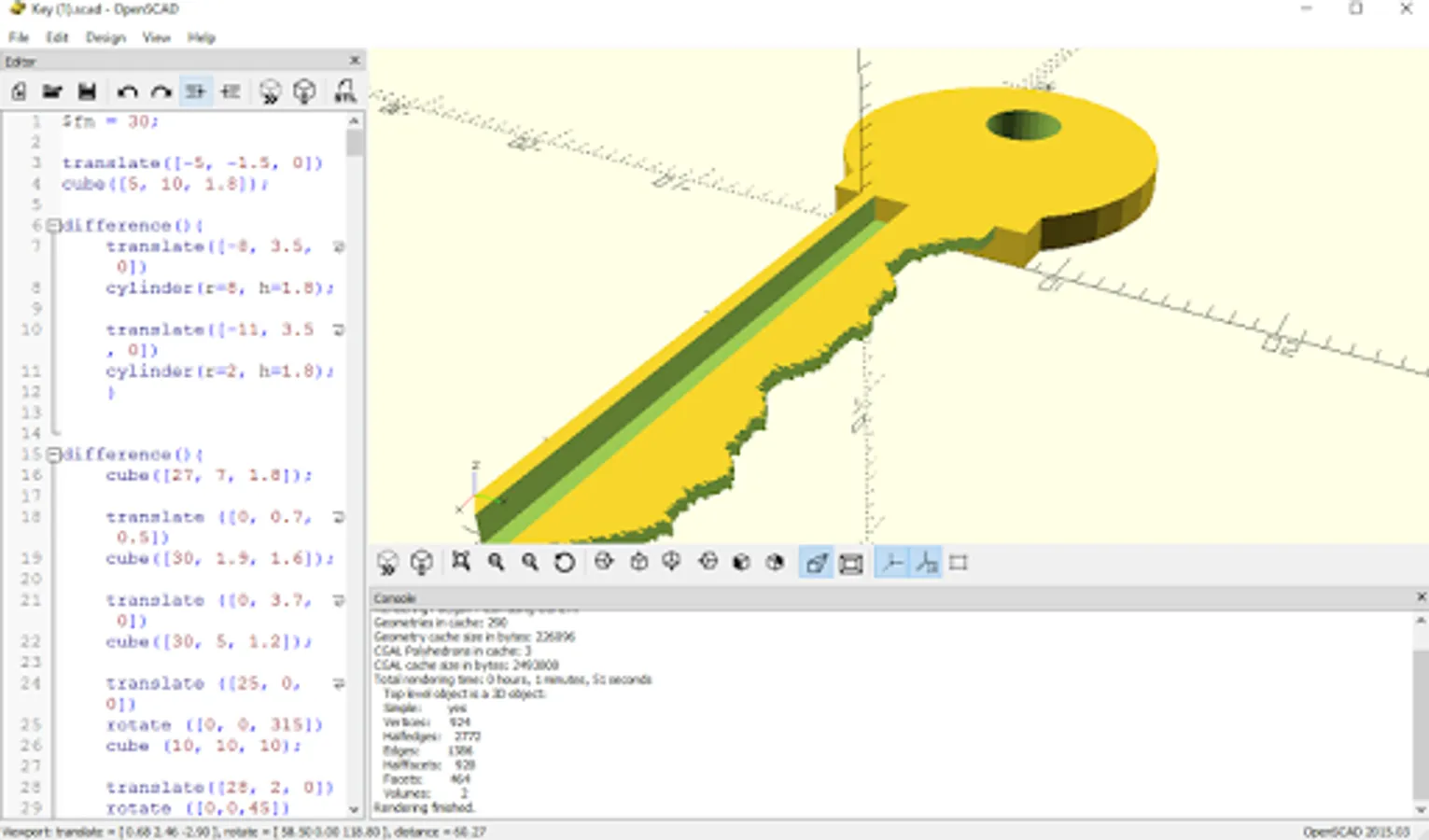Toggle Show Edges in viewport toolbar

[959, 562]
